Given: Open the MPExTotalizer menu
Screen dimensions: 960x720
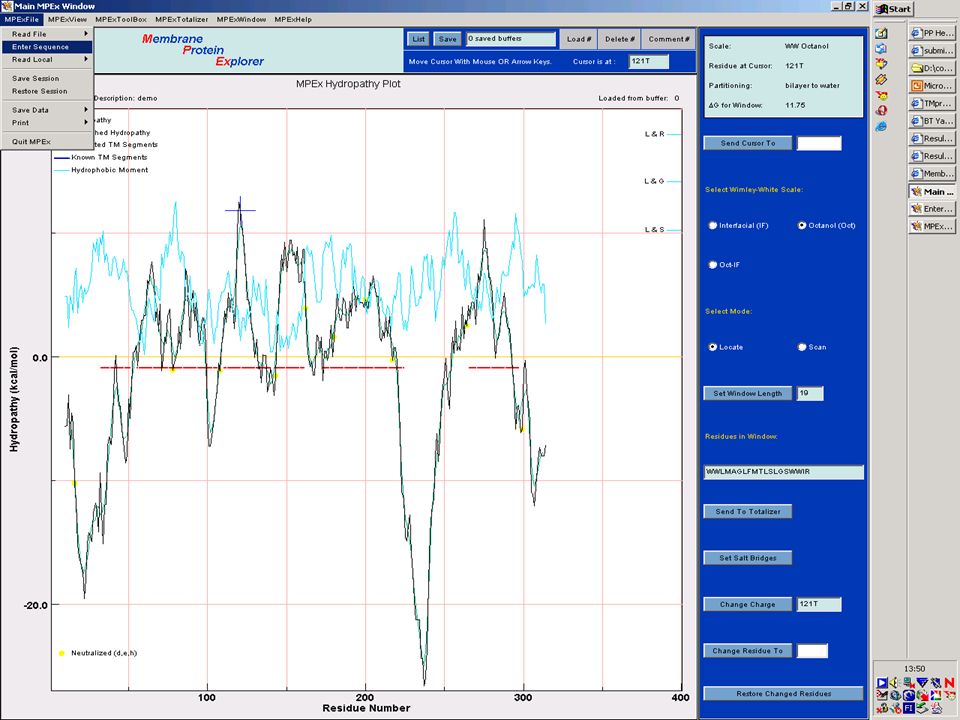Looking at the screenshot, I should click(181, 20).
